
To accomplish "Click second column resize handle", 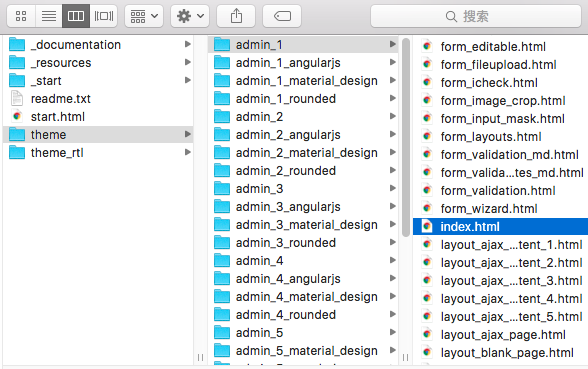I will pyautogui.click(x=405, y=357).
